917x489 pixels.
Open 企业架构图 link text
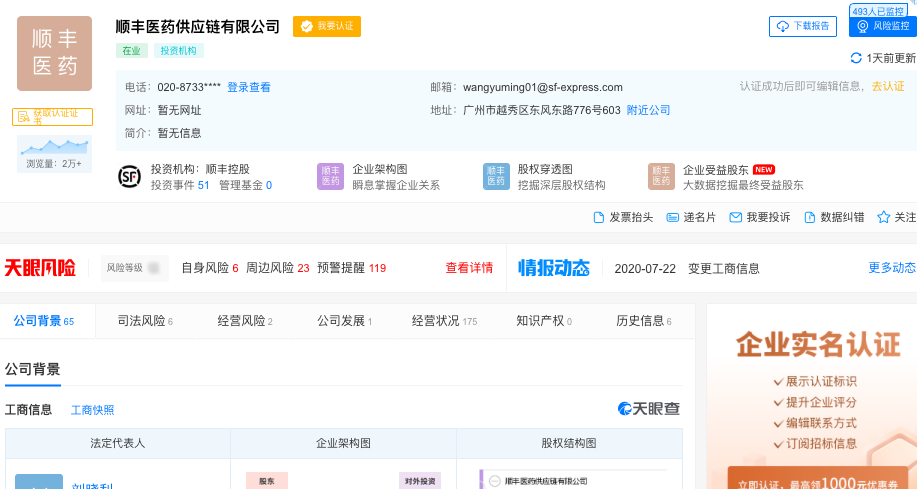click(380, 169)
